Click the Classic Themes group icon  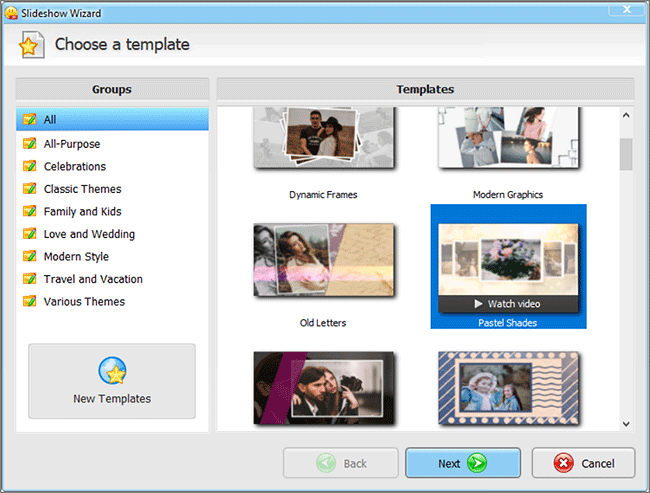coord(30,189)
